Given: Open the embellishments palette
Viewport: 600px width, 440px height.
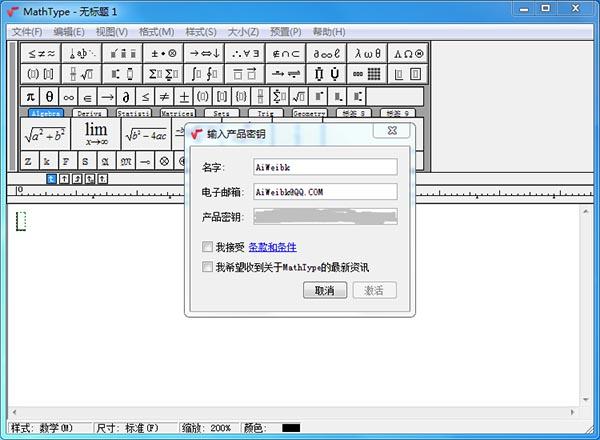Looking at the screenshot, I should [123, 53].
